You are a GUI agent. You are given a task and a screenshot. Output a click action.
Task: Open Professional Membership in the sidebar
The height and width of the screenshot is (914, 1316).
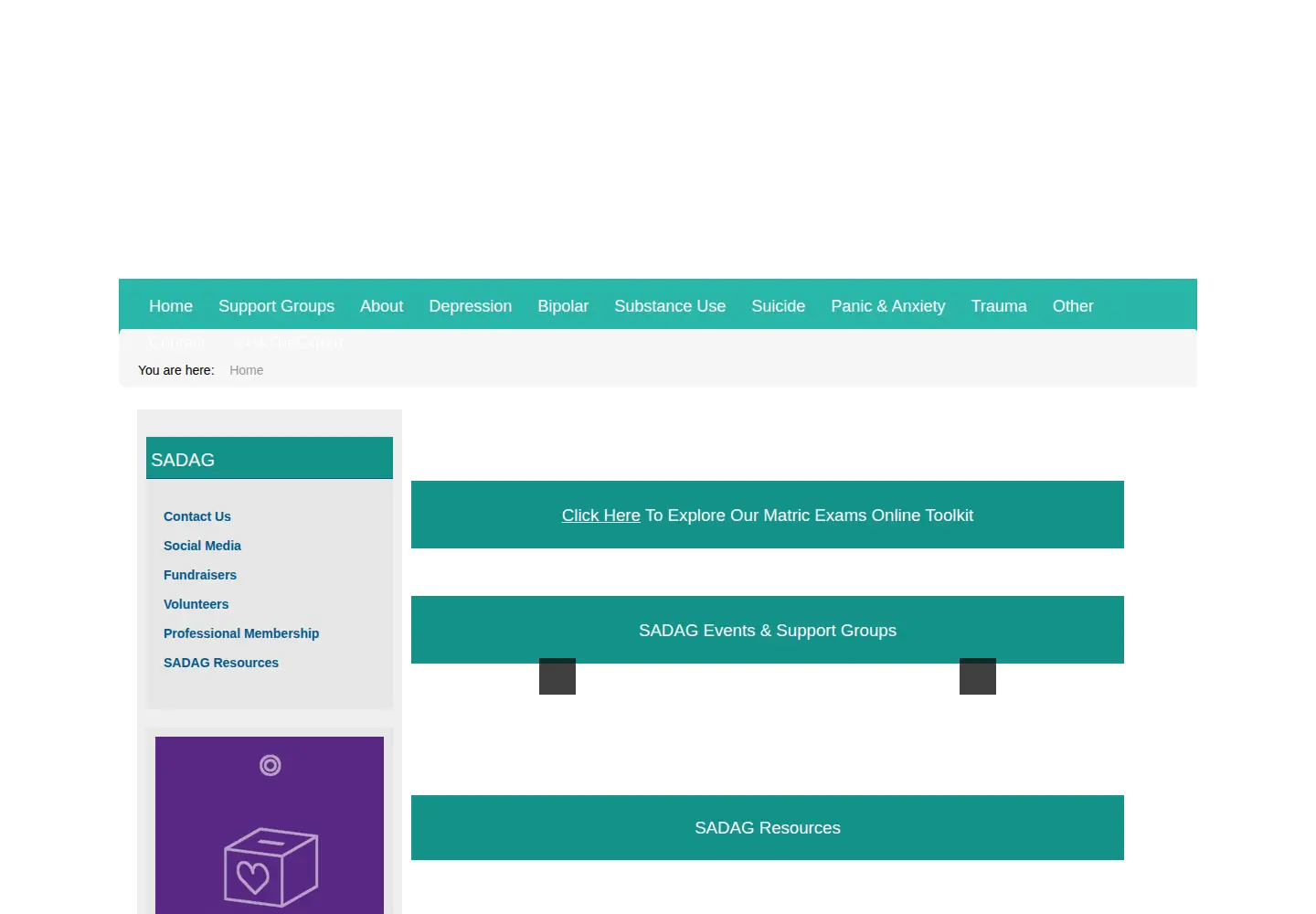click(x=241, y=633)
